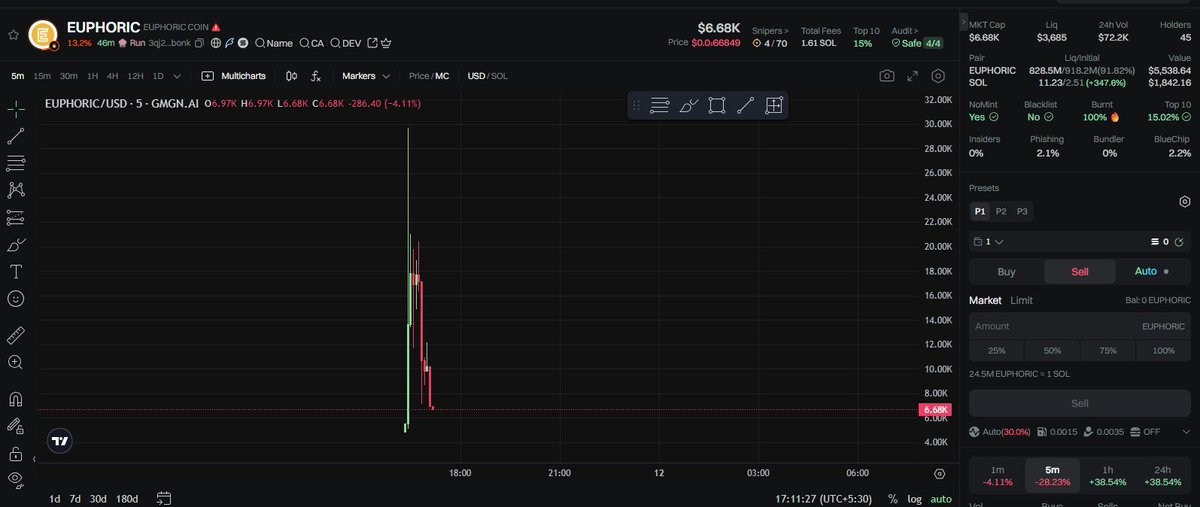The width and height of the screenshot is (1200, 507).
Task: Open the wallet selector dropdown
Action: pyautogui.click(x=989, y=241)
